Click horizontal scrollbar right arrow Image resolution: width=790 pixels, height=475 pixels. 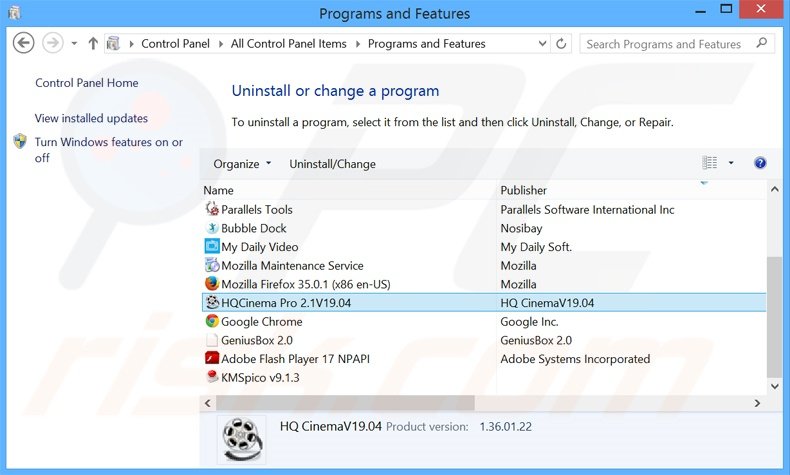[757, 403]
